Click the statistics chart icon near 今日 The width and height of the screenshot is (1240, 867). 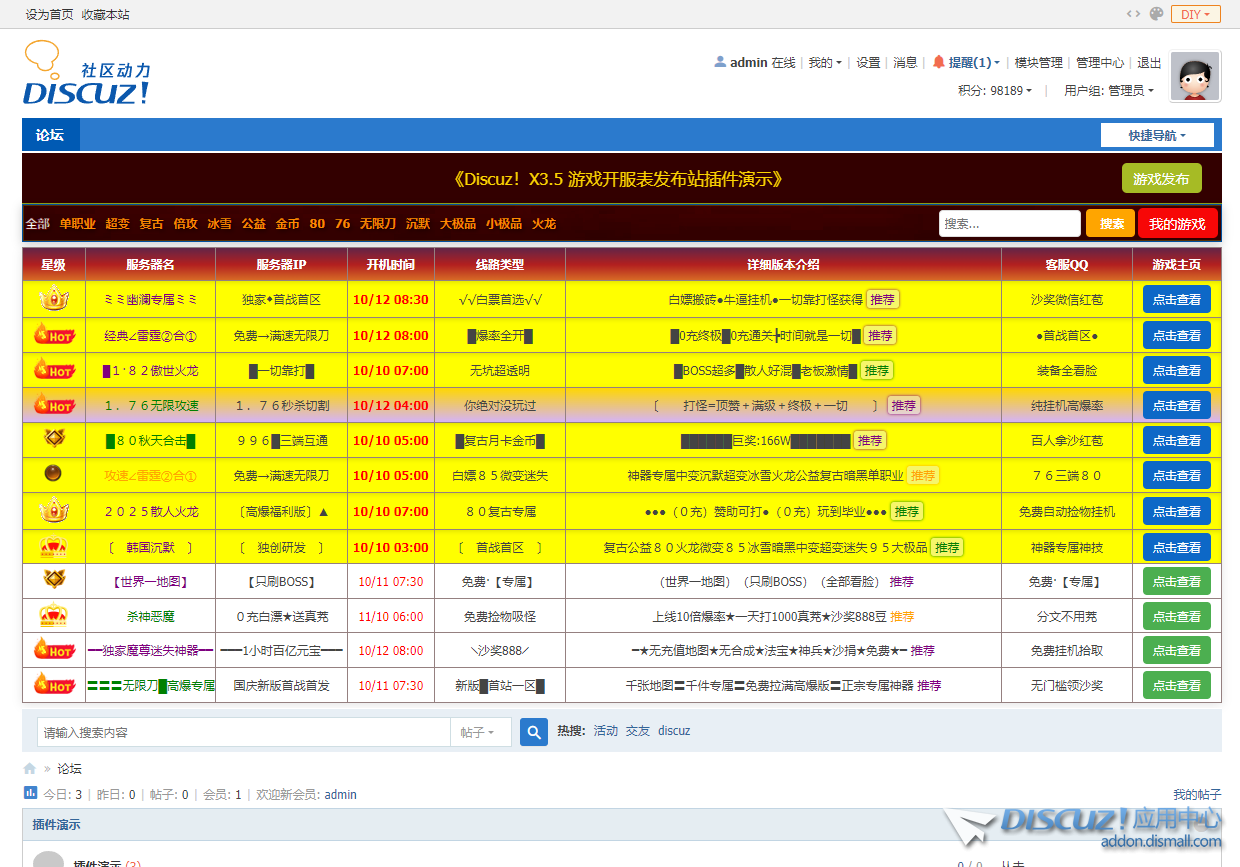coord(30,794)
